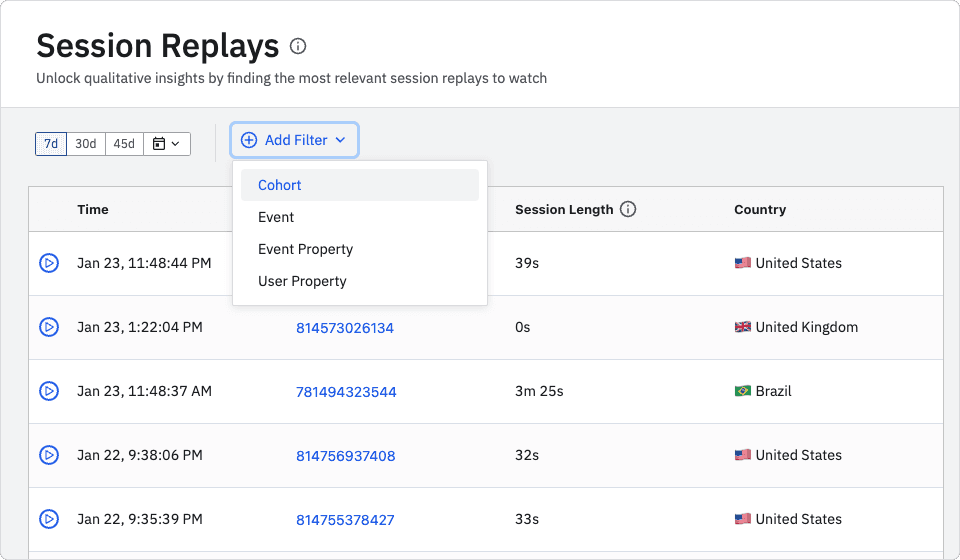Play the Jan 22, 9:35:39 PM session replay
Image resolution: width=960 pixels, height=560 pixels.
[x=48, y=519]
